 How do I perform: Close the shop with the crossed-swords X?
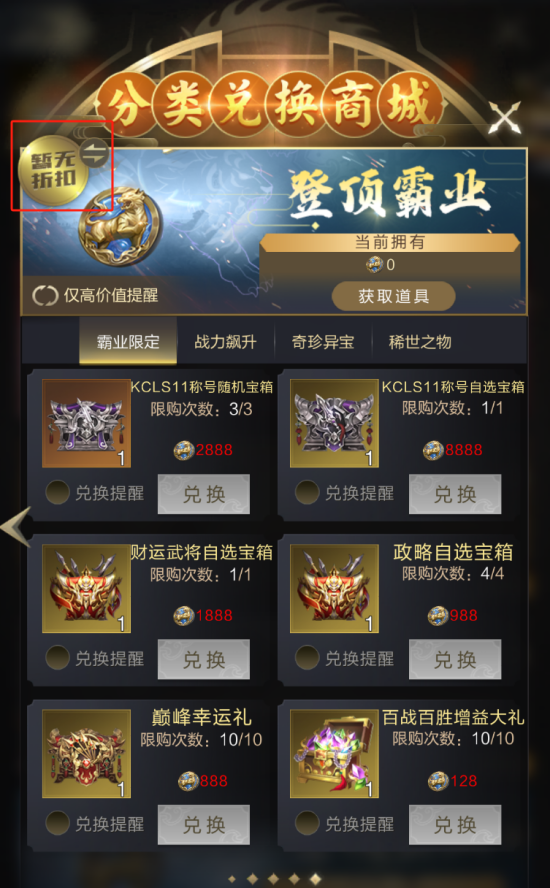point(504,118)
